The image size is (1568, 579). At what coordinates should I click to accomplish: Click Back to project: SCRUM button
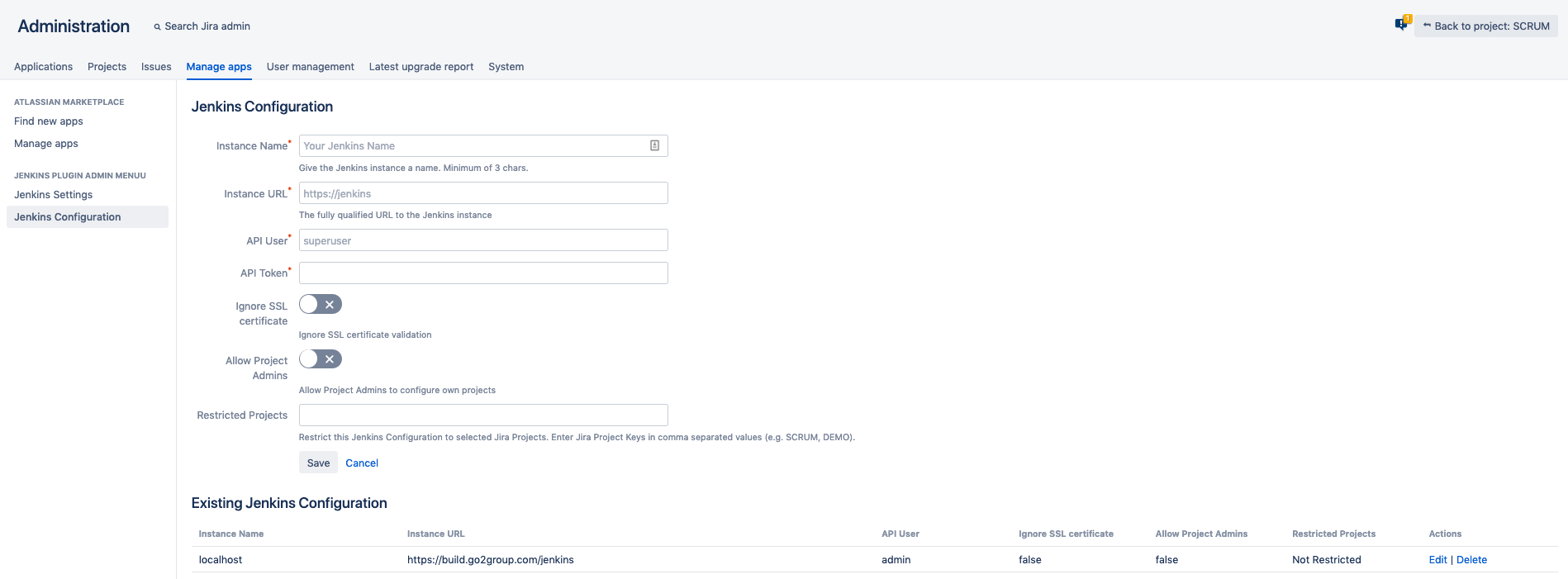pyautogui.click(x=1486, y=26)
